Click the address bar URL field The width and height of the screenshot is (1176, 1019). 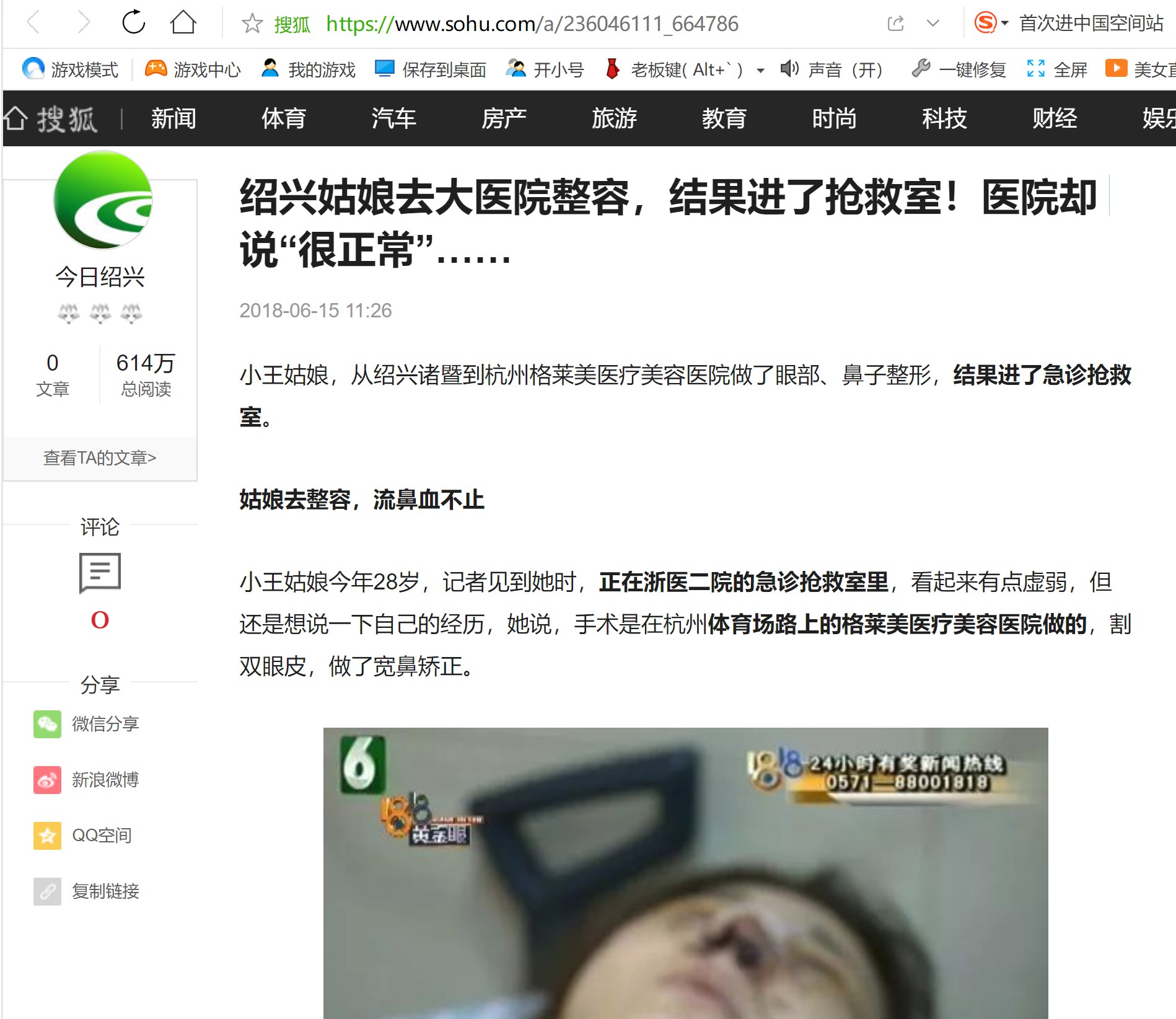pos(532,24)
